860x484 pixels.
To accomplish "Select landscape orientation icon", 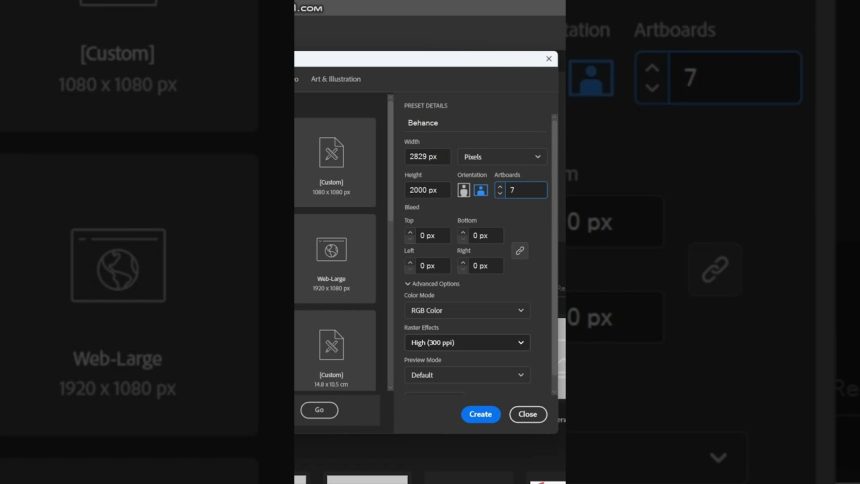I will [480, 190].
